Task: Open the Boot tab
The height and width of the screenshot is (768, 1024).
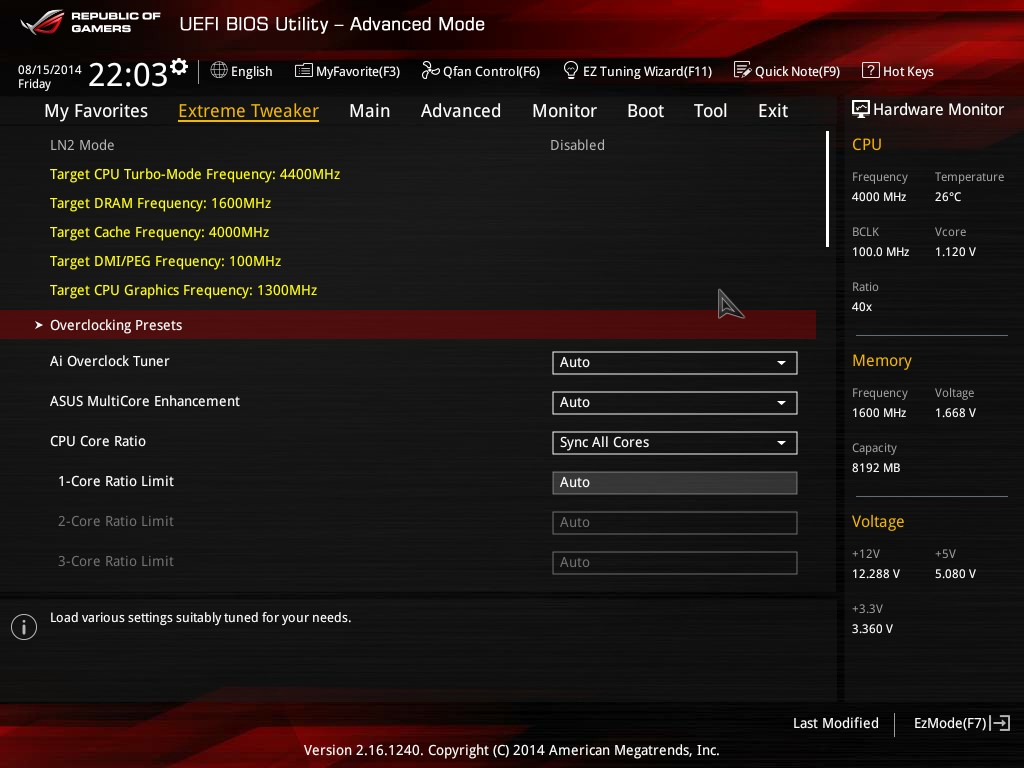Action: pos(645,111)
